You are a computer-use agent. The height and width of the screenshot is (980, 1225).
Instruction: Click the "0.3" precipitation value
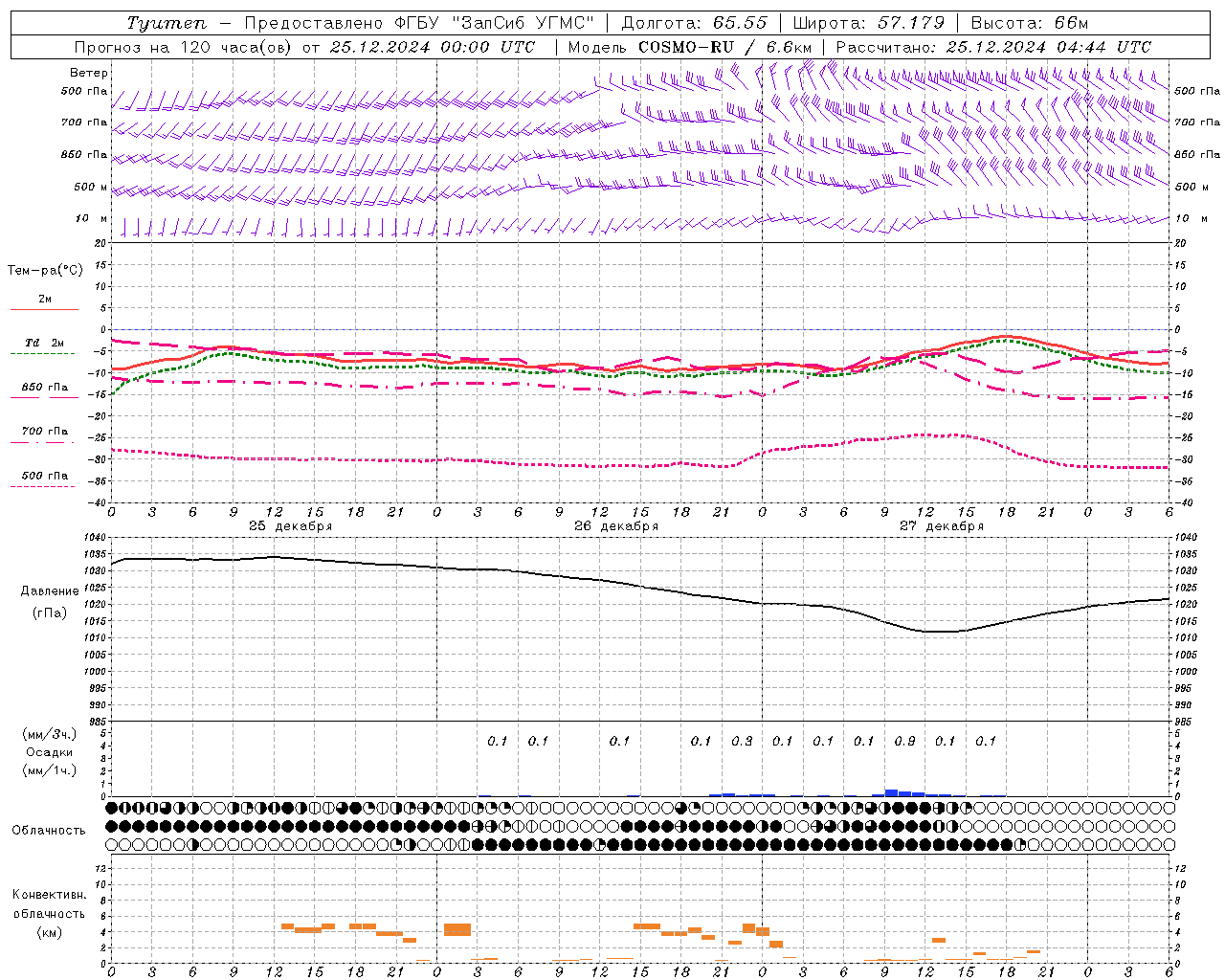742,741
